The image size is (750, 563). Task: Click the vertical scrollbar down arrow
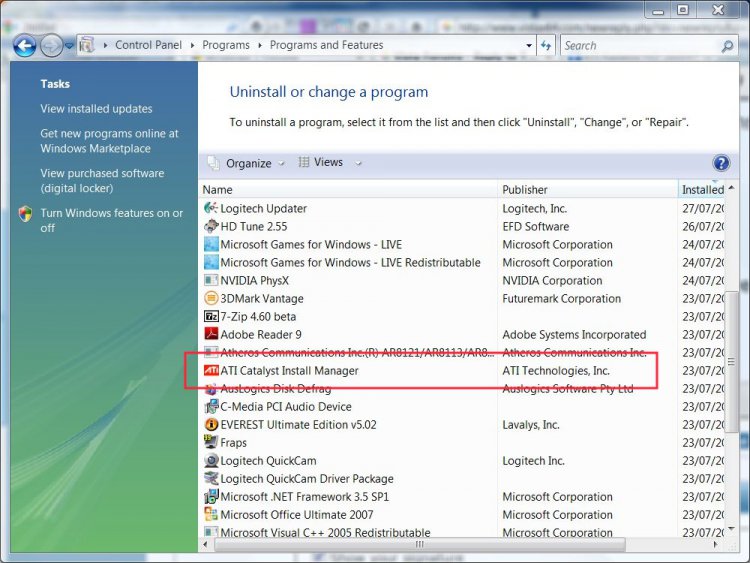731,529
